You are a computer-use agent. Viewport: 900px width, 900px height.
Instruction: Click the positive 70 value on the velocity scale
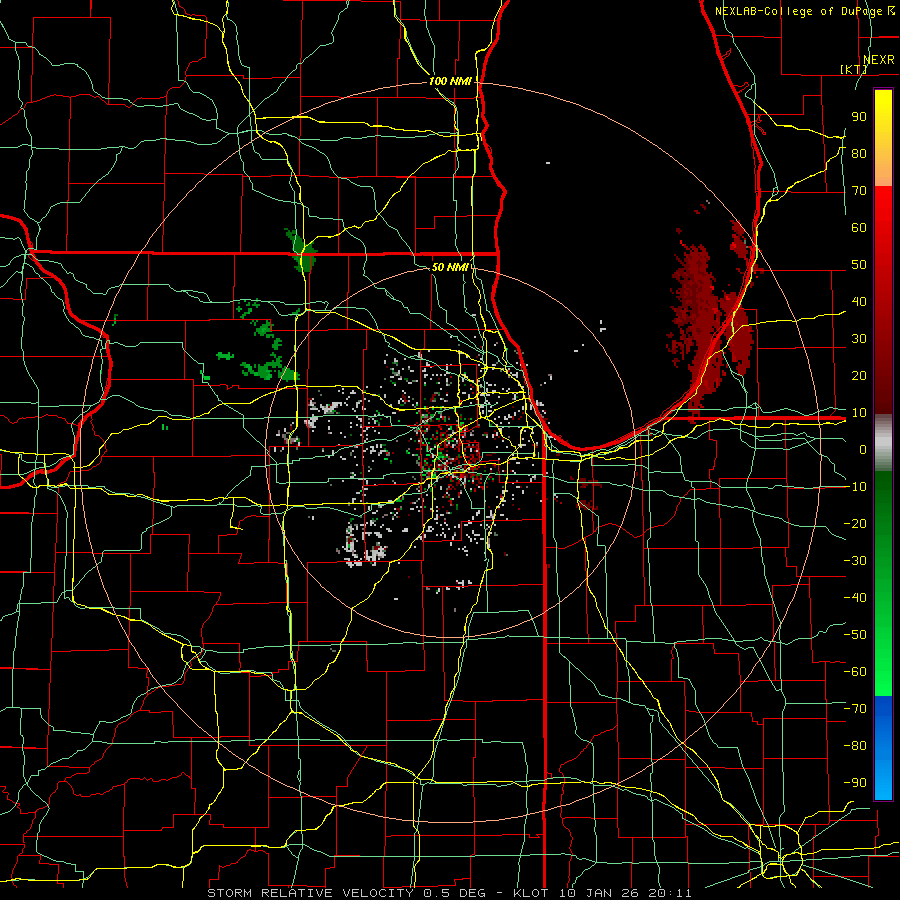pos(859,191)
